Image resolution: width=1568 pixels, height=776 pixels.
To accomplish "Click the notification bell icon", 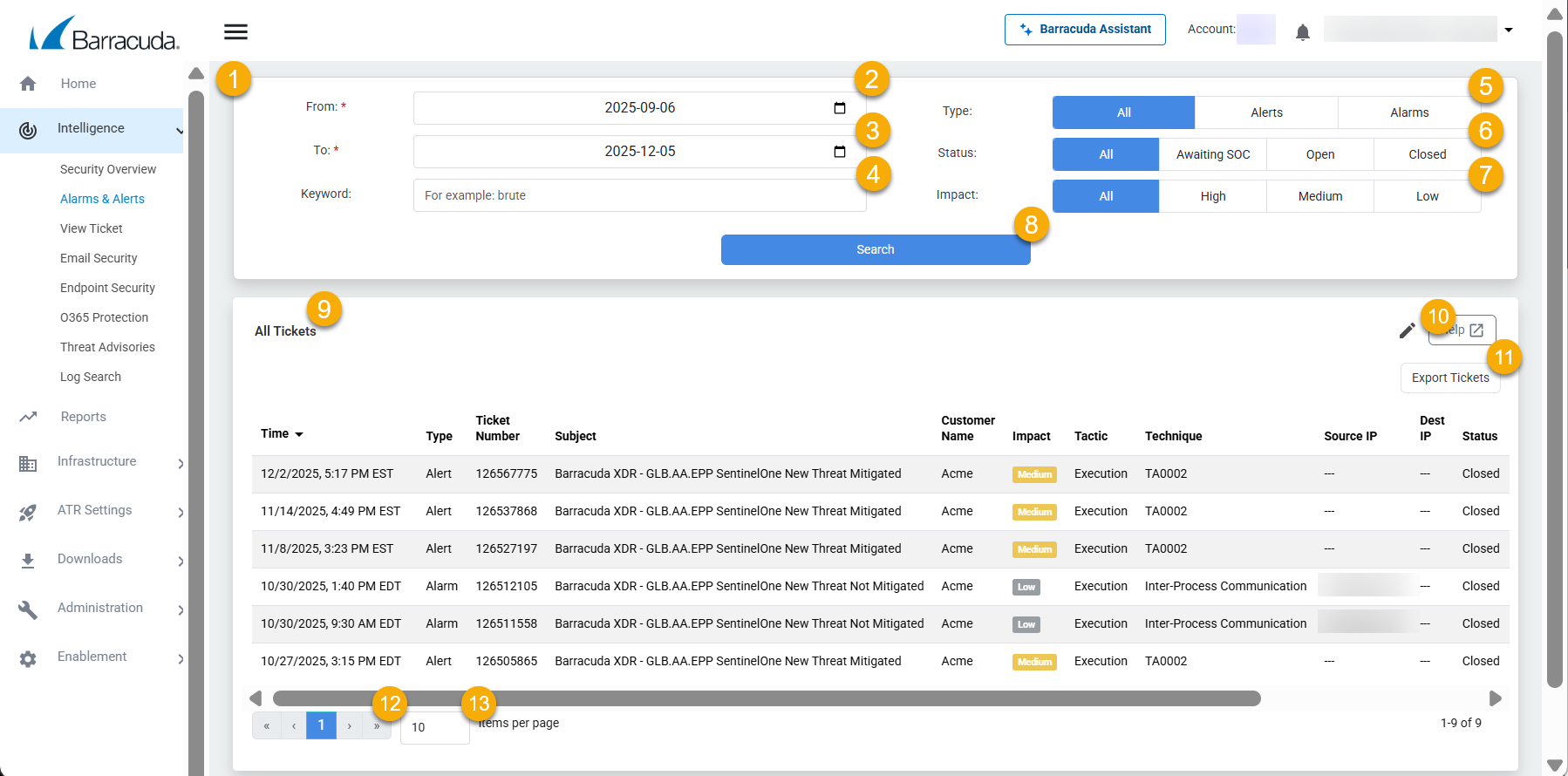I will (x=1302, y=33).
